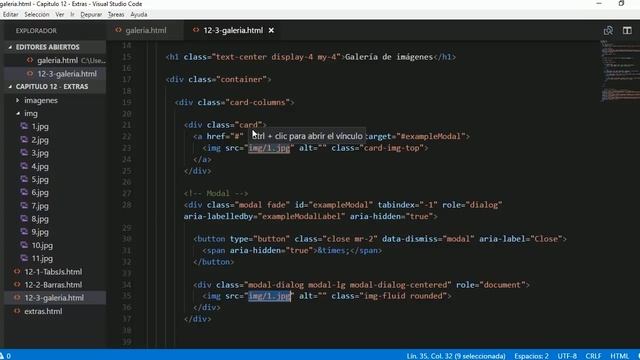This screenshot has height=360, width=640.
Task: Close the 12-3-galeria.html tab
Action: [271, 31]
